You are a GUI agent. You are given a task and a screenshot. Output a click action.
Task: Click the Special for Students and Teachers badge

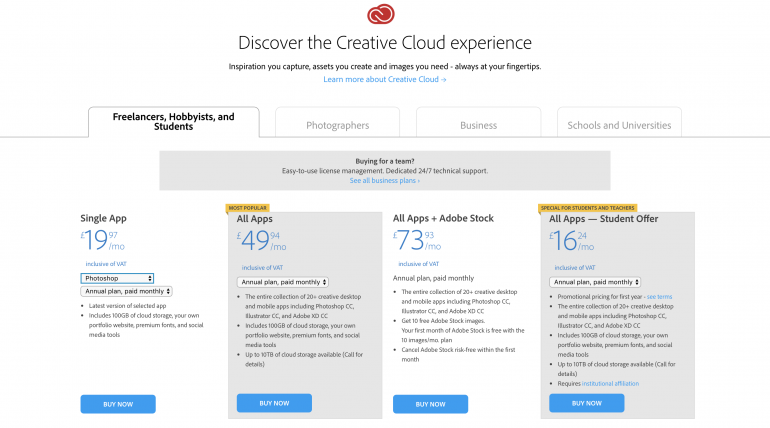[587, 208]
